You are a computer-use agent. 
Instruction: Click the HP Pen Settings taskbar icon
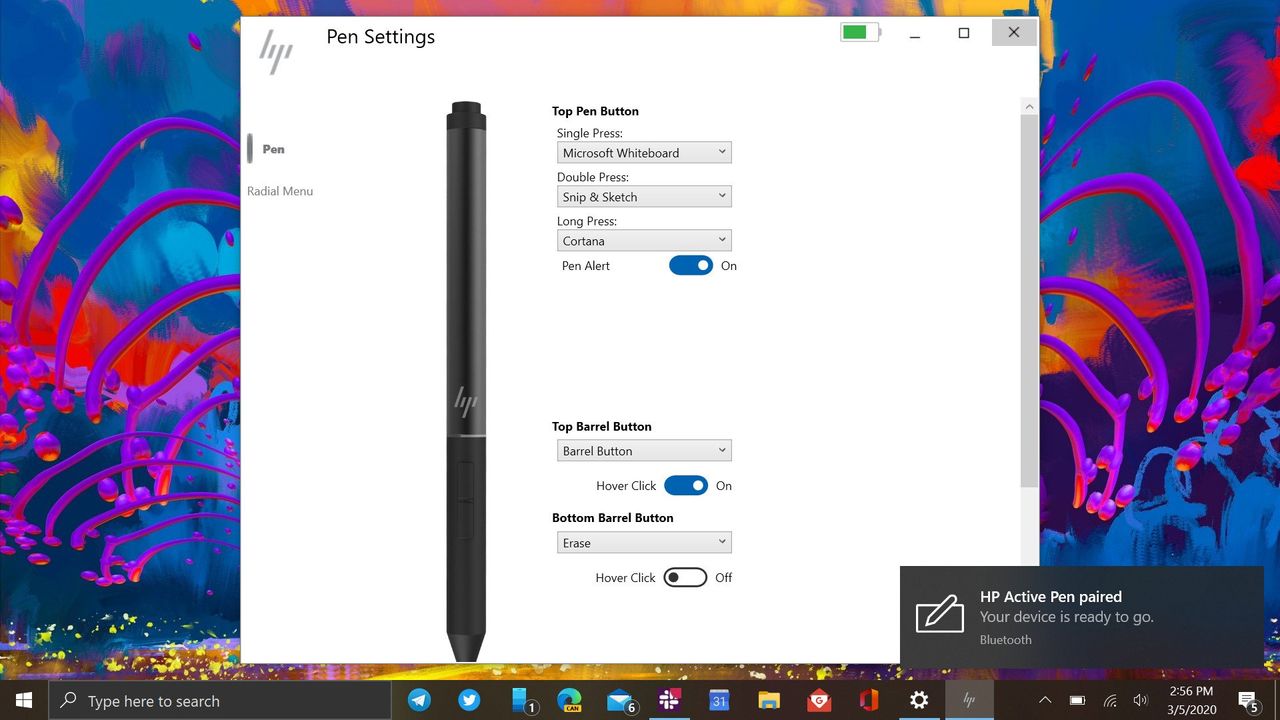click(969, 701)
